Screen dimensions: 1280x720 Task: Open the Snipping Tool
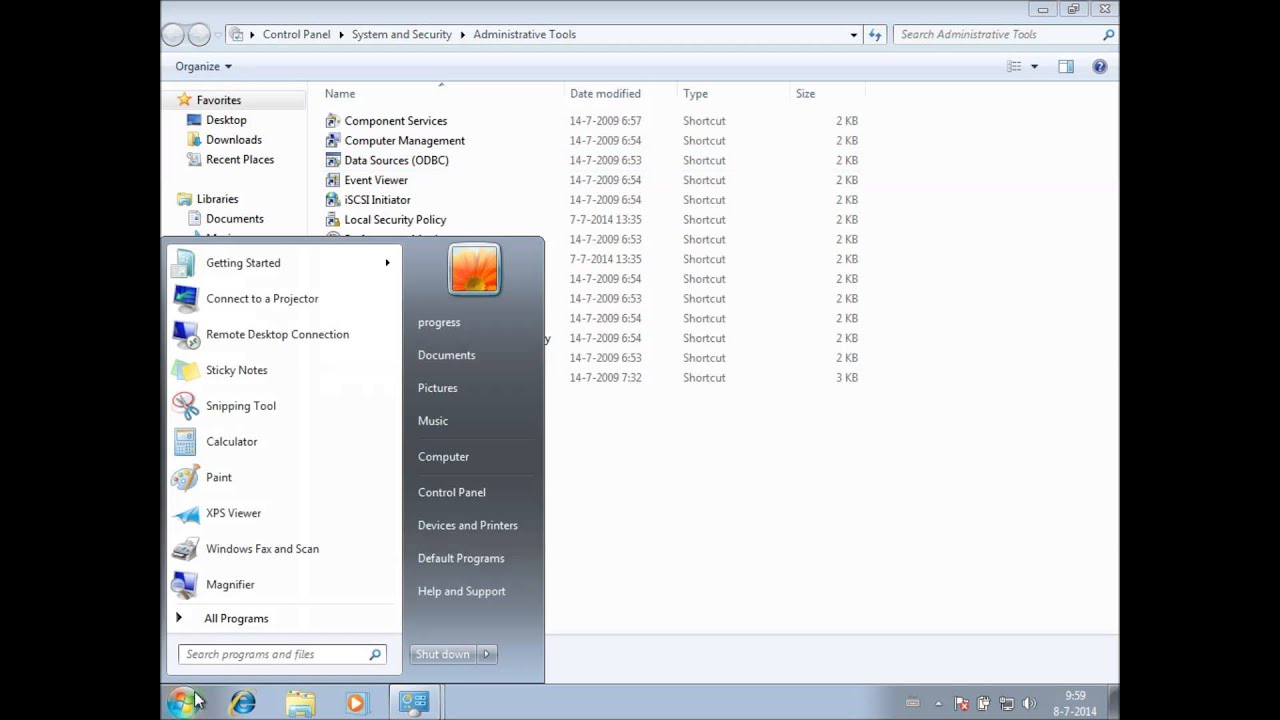[x=284, y=406]
